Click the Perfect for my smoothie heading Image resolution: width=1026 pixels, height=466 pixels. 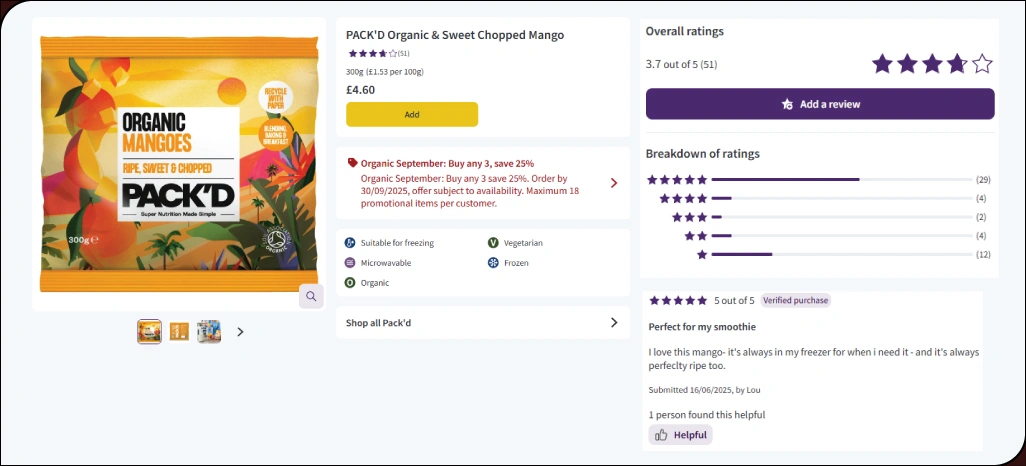click(x=702, y=327)
